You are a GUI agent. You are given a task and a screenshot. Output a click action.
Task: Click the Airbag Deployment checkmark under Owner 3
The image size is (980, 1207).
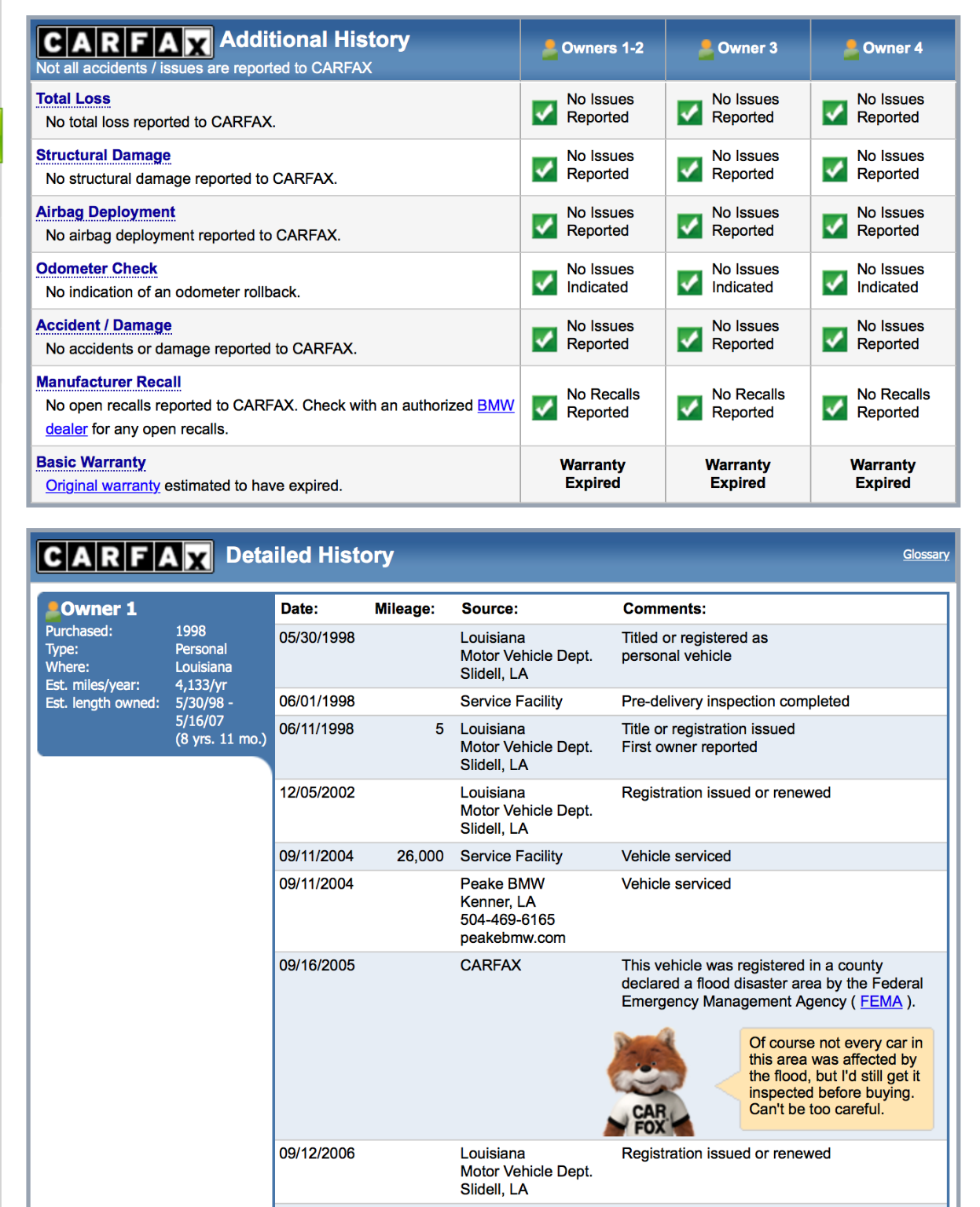coord(690,226)
